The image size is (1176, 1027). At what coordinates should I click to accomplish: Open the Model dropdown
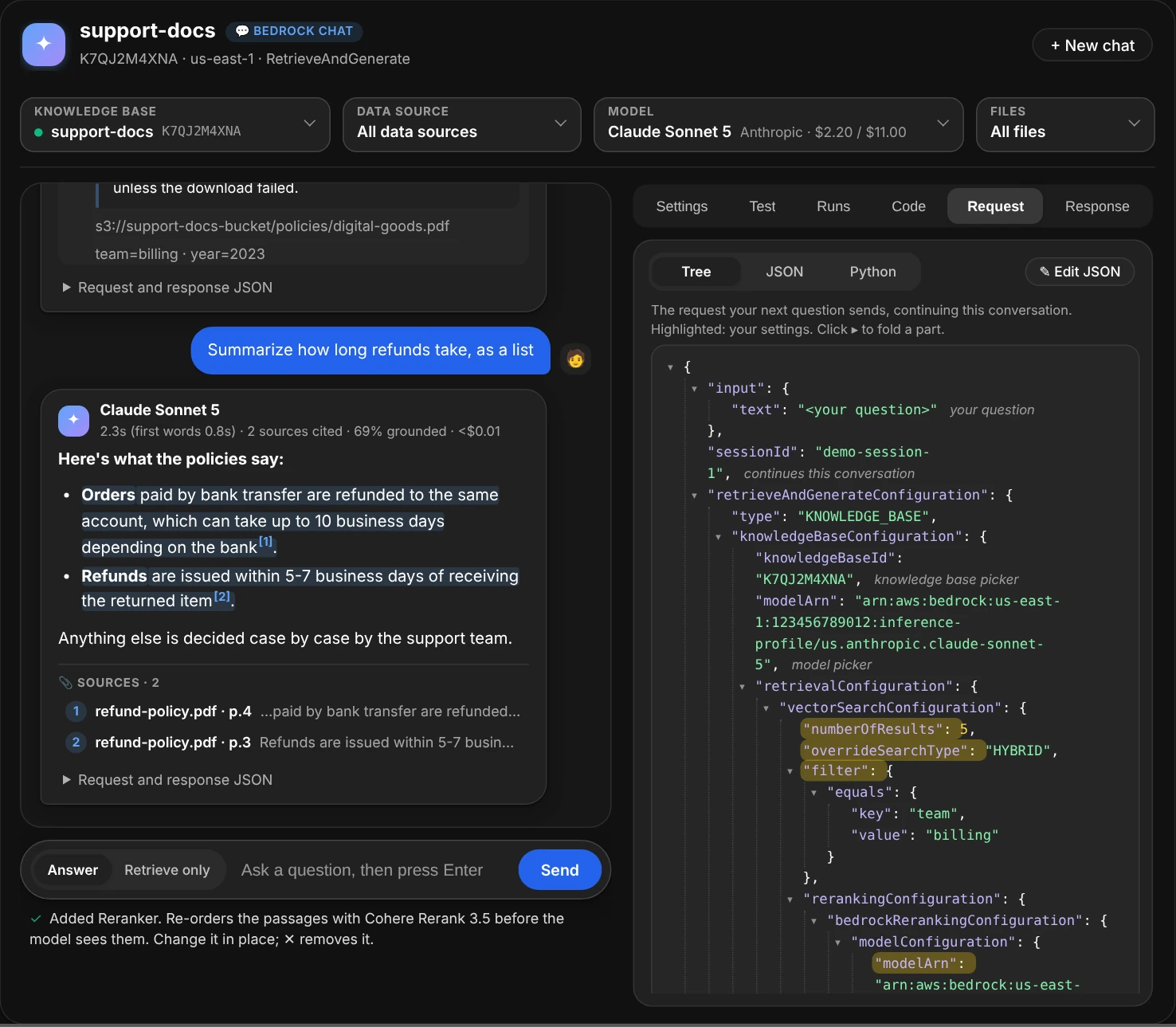tap(778, 124)
